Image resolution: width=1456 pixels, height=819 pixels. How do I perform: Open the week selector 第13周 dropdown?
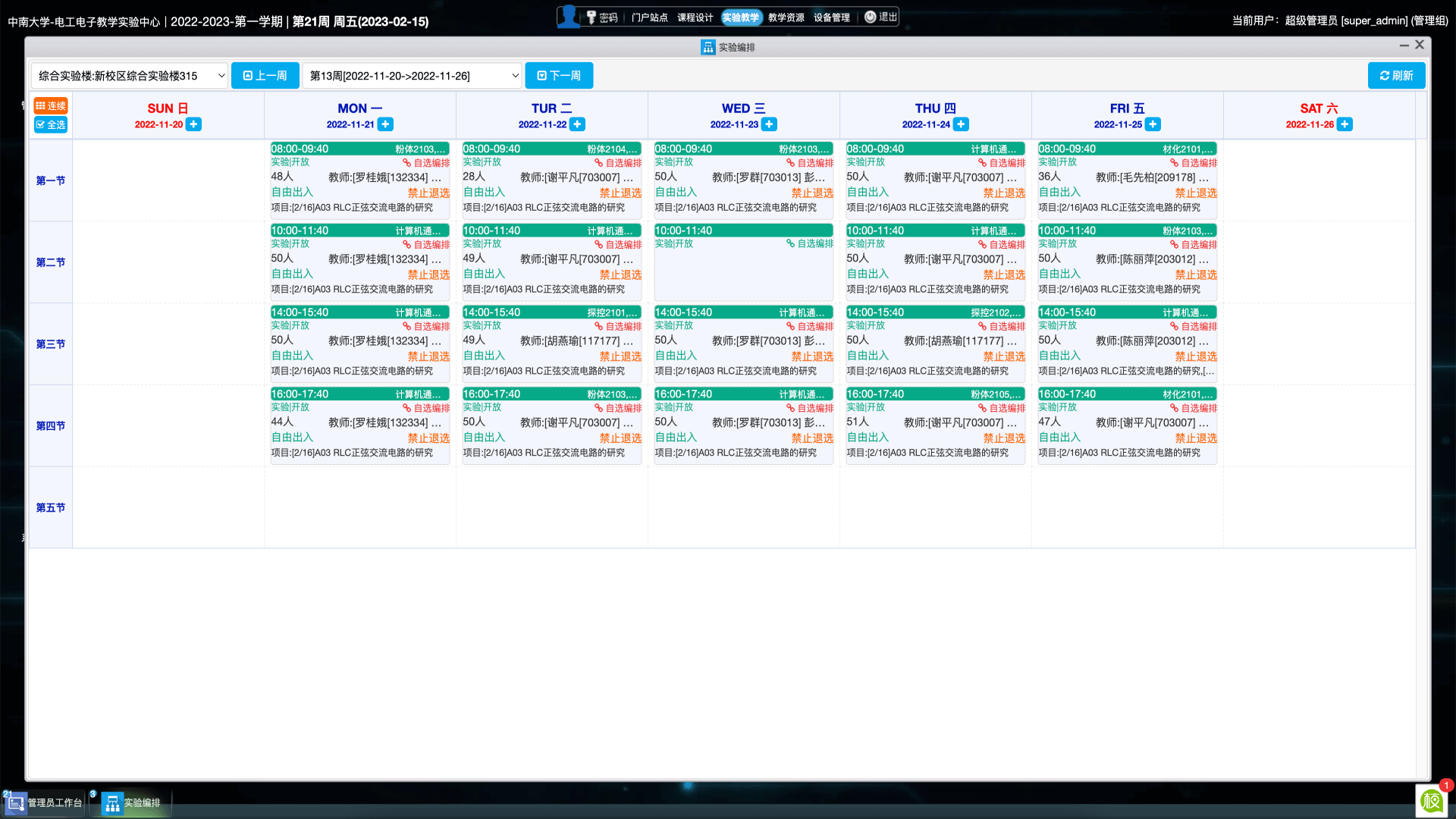point(413,76)
